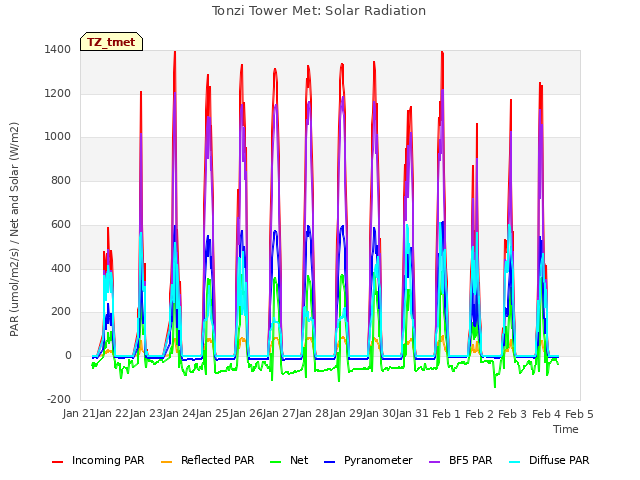Viewport: 640px width, 480px height.
Task: Click the TZ_tmet label box
Action: (x=111, y=42)
